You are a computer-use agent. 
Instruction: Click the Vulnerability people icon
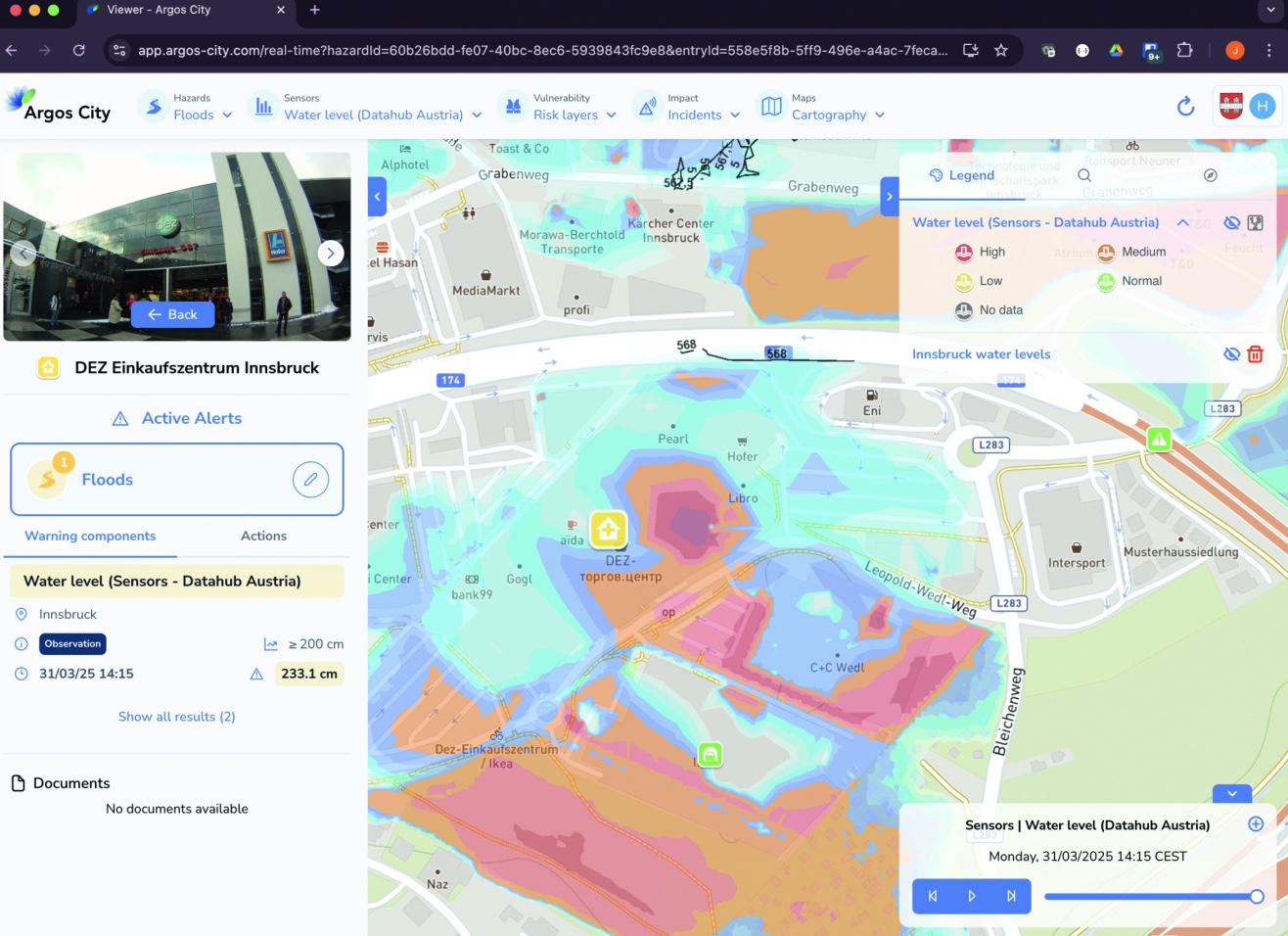coord(513,107)
